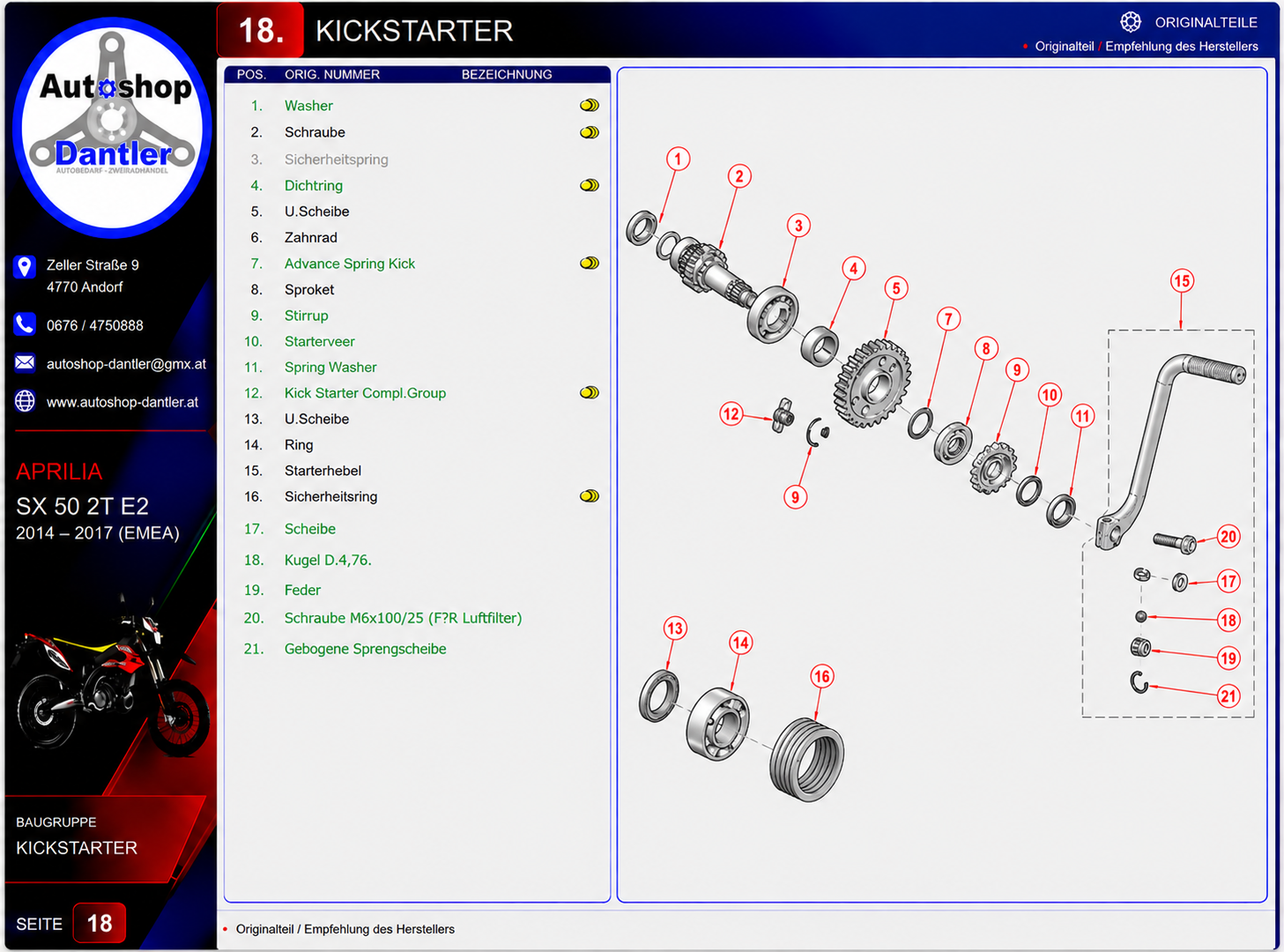Click the phone icon in the sidebar

click(25, 324)
